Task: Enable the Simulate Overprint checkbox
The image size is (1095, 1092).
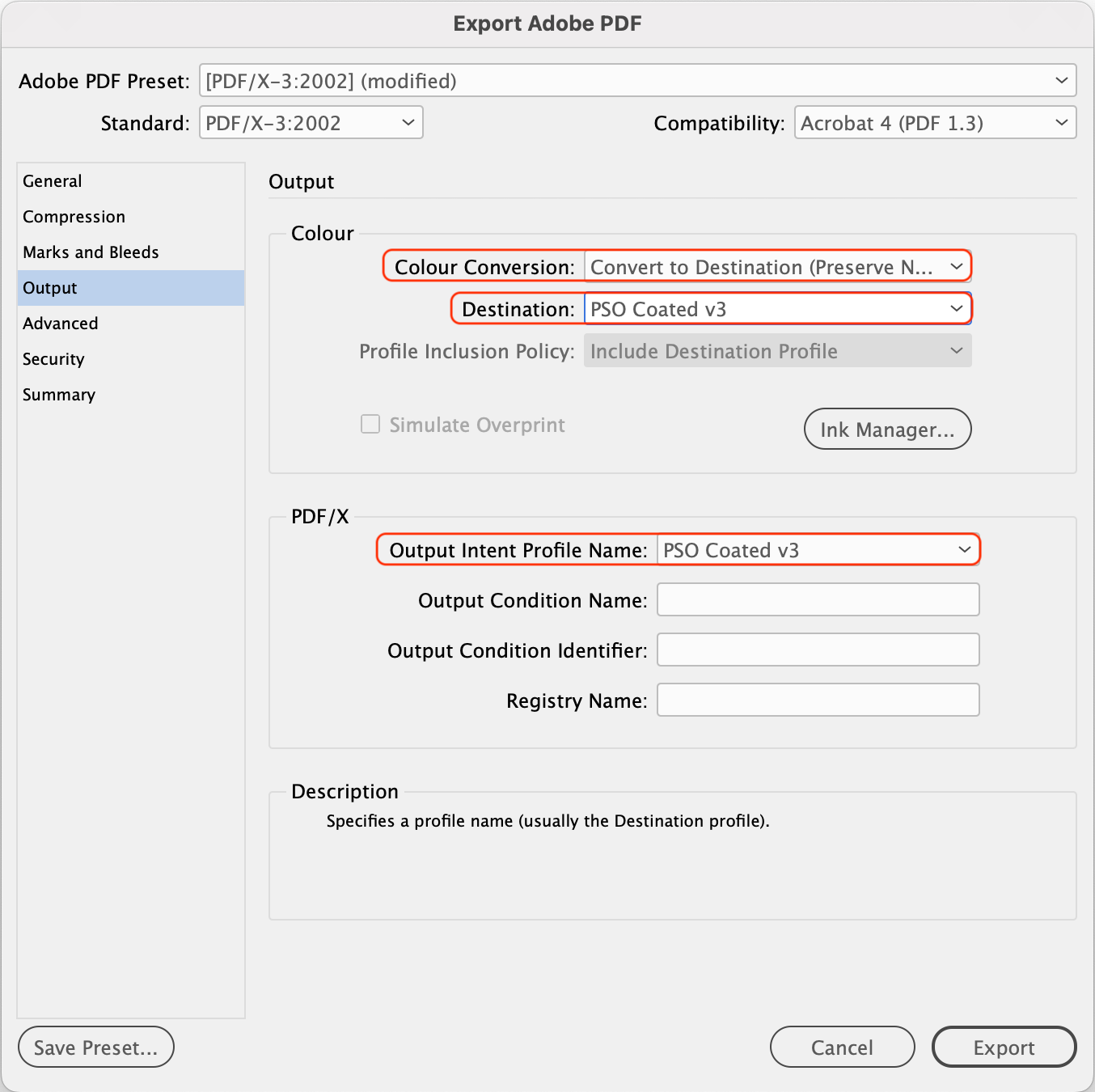Action: [x=370, y=425]
